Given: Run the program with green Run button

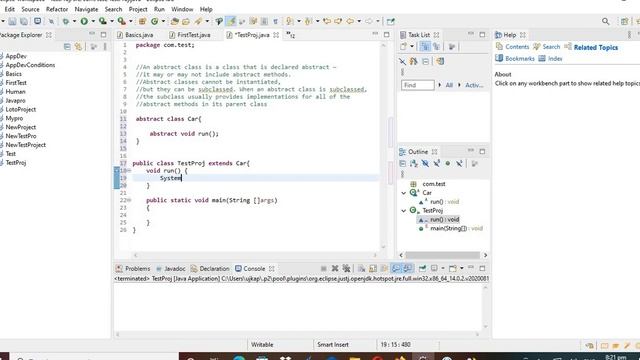Looking at the screenshot, I should pyautogui.click(x=84, y=21).
